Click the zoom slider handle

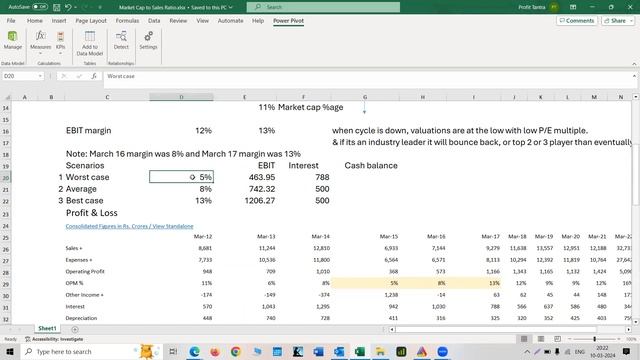(x=594, y=339)
